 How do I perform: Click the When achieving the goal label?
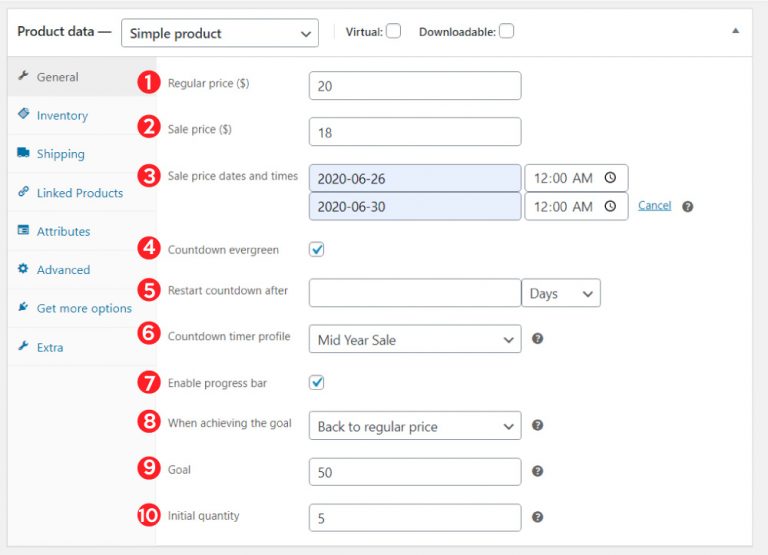229,423
